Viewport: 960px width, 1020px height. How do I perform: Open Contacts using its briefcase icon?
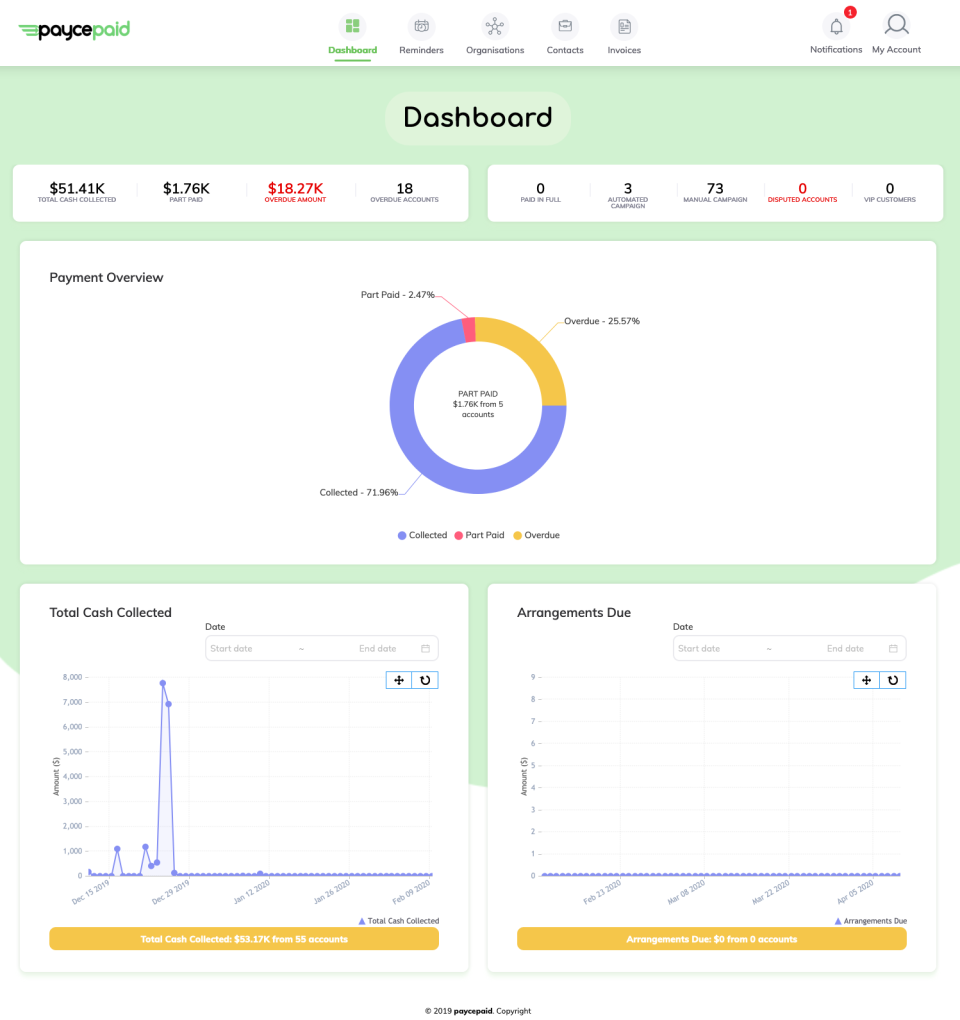pyautogui.click(x=564, y=25)
